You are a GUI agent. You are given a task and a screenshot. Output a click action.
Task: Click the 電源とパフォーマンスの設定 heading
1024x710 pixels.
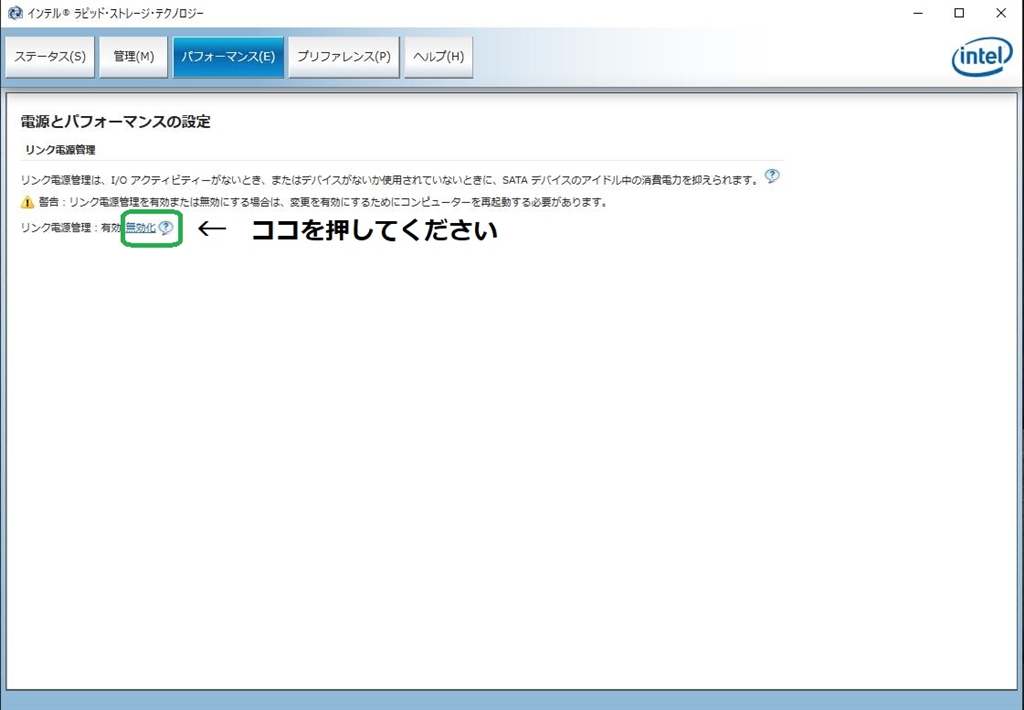click(x=116, y=122)
